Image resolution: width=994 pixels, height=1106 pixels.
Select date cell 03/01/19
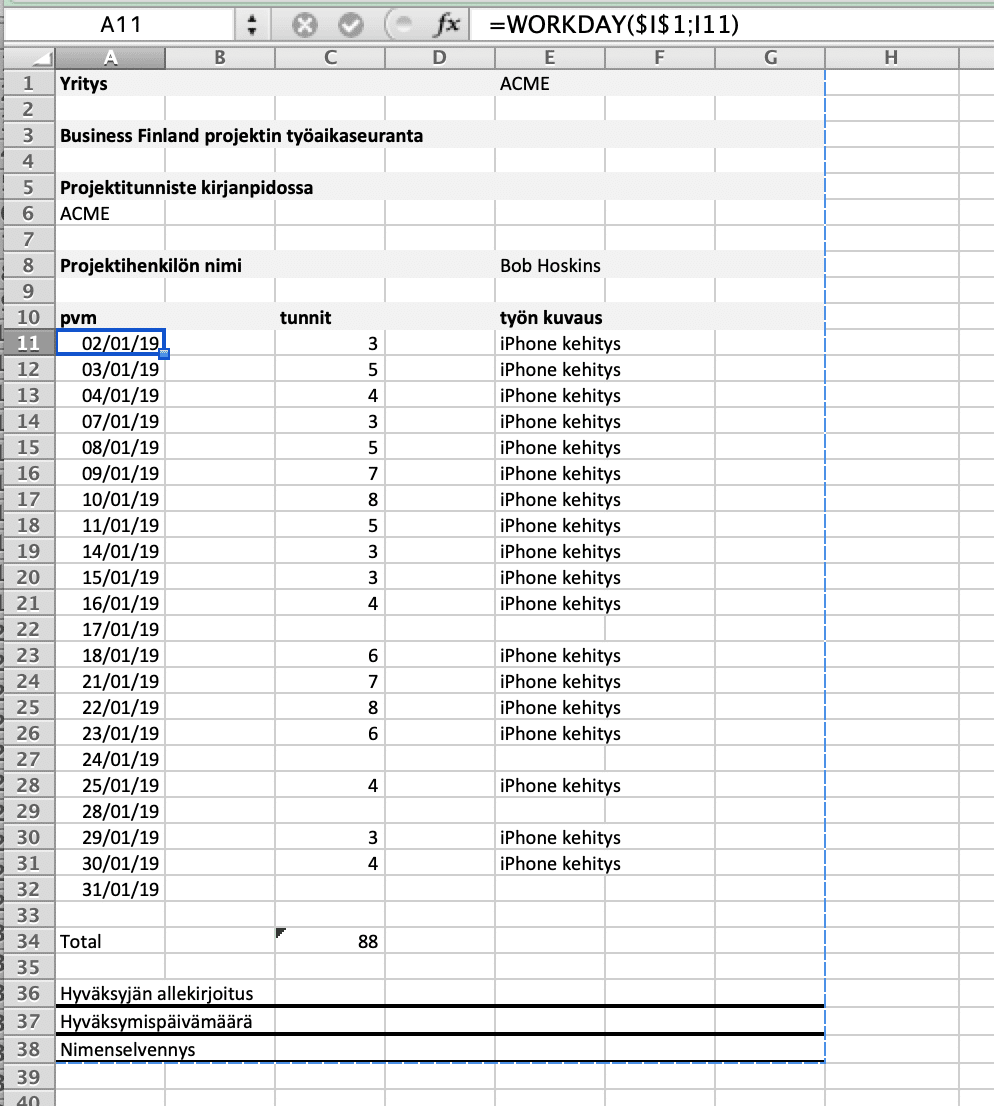pyautogui.click(x=110, y=370)
